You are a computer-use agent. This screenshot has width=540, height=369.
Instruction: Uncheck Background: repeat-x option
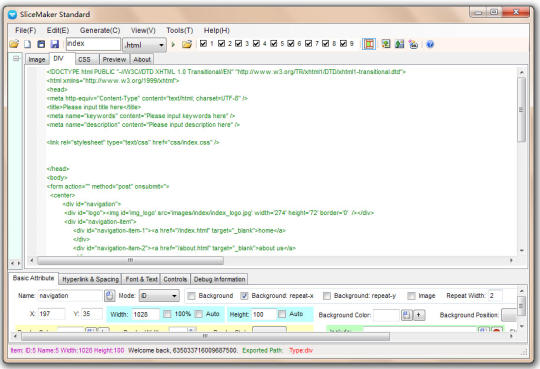pos(244,296)
